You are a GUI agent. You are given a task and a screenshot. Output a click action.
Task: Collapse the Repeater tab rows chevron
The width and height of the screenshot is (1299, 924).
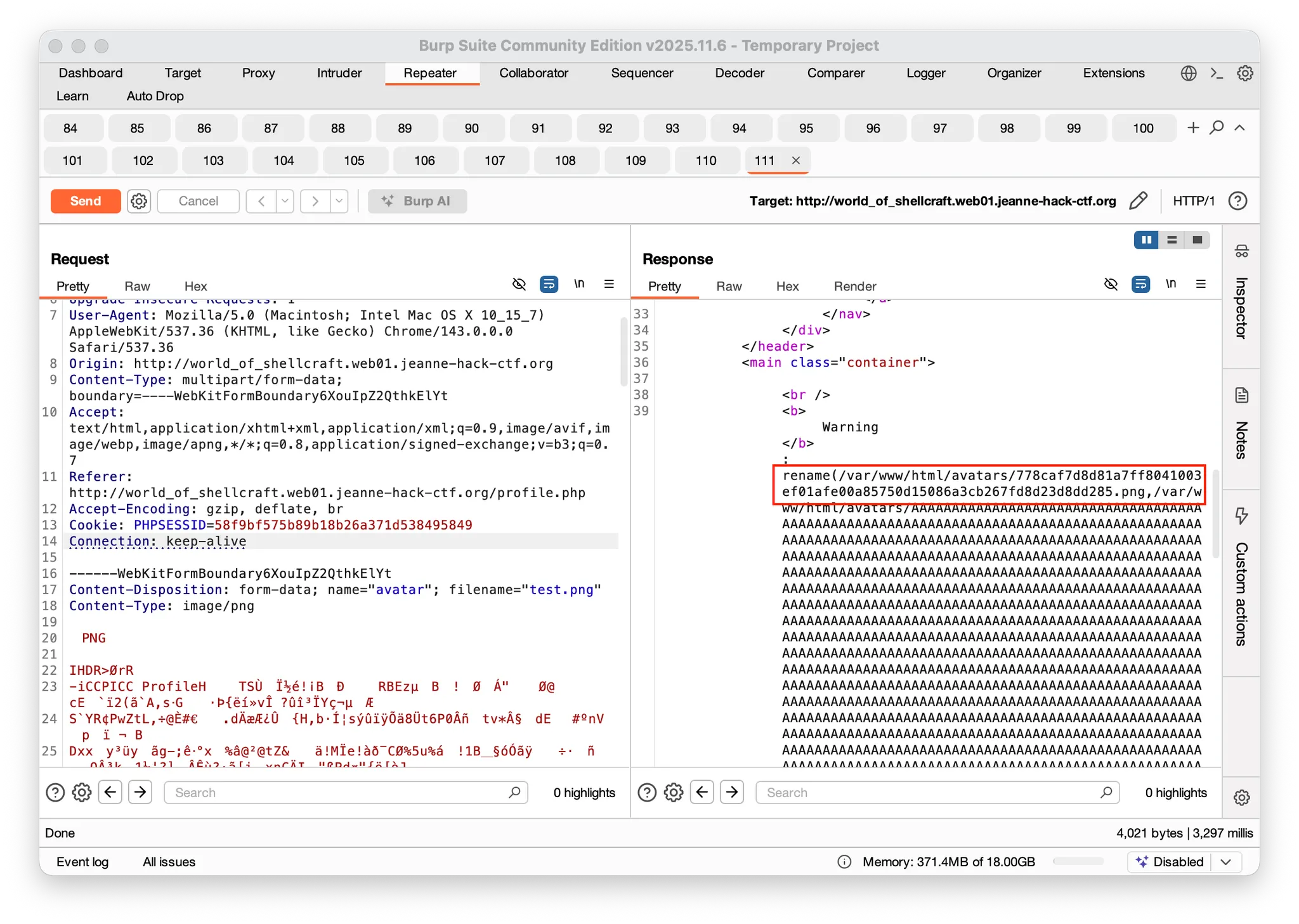1239,128
